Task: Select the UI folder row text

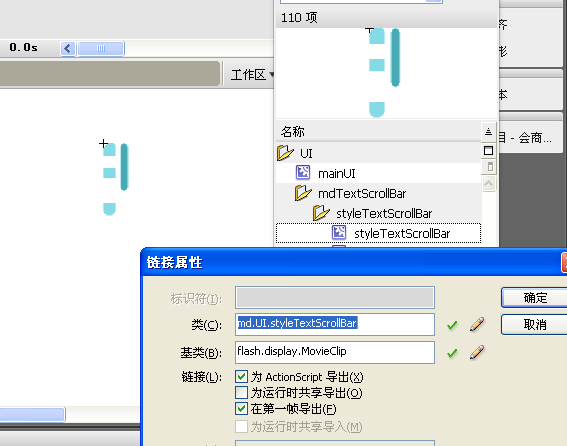Action: pos(306,154)
